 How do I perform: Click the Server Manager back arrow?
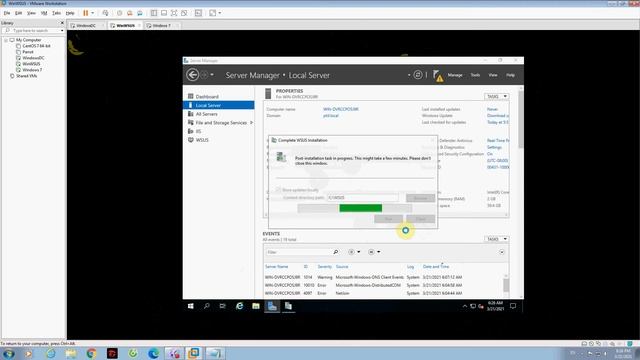tap(192, 75)
